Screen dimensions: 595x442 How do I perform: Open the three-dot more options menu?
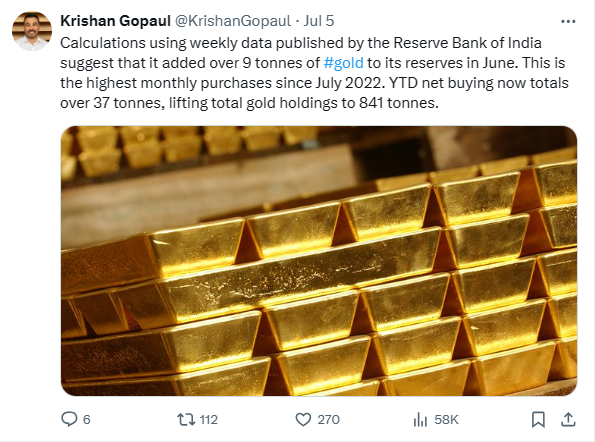tap(568, 22)
